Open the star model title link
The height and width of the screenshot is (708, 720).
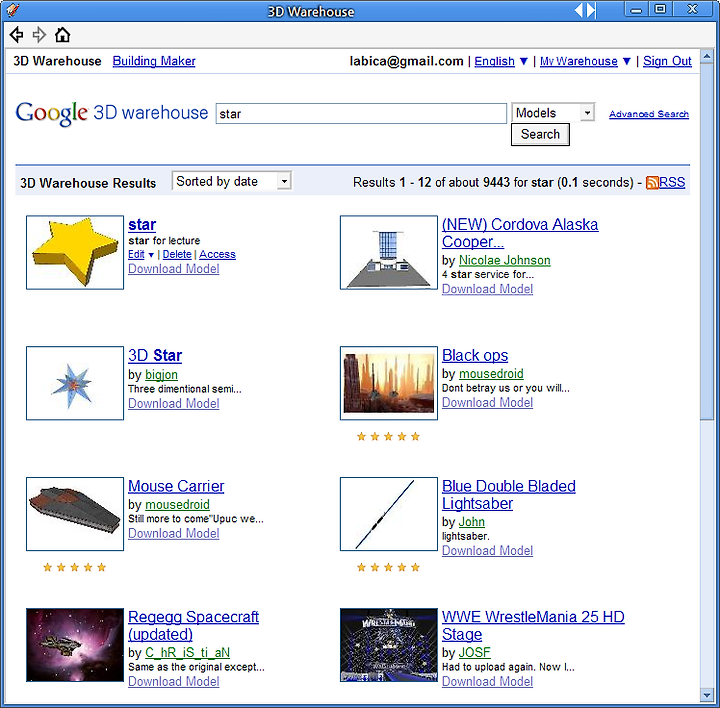142,225
